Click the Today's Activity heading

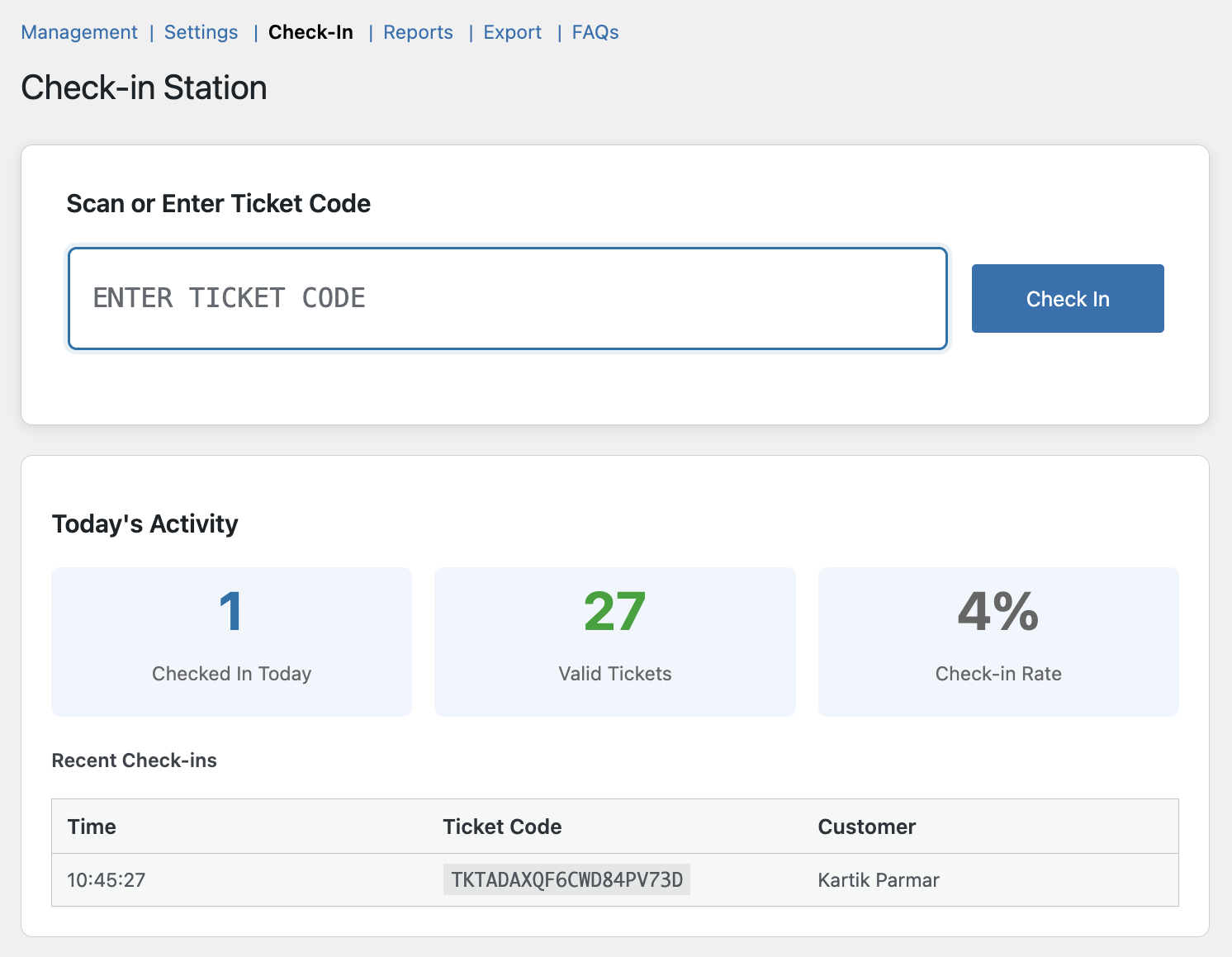145,524
